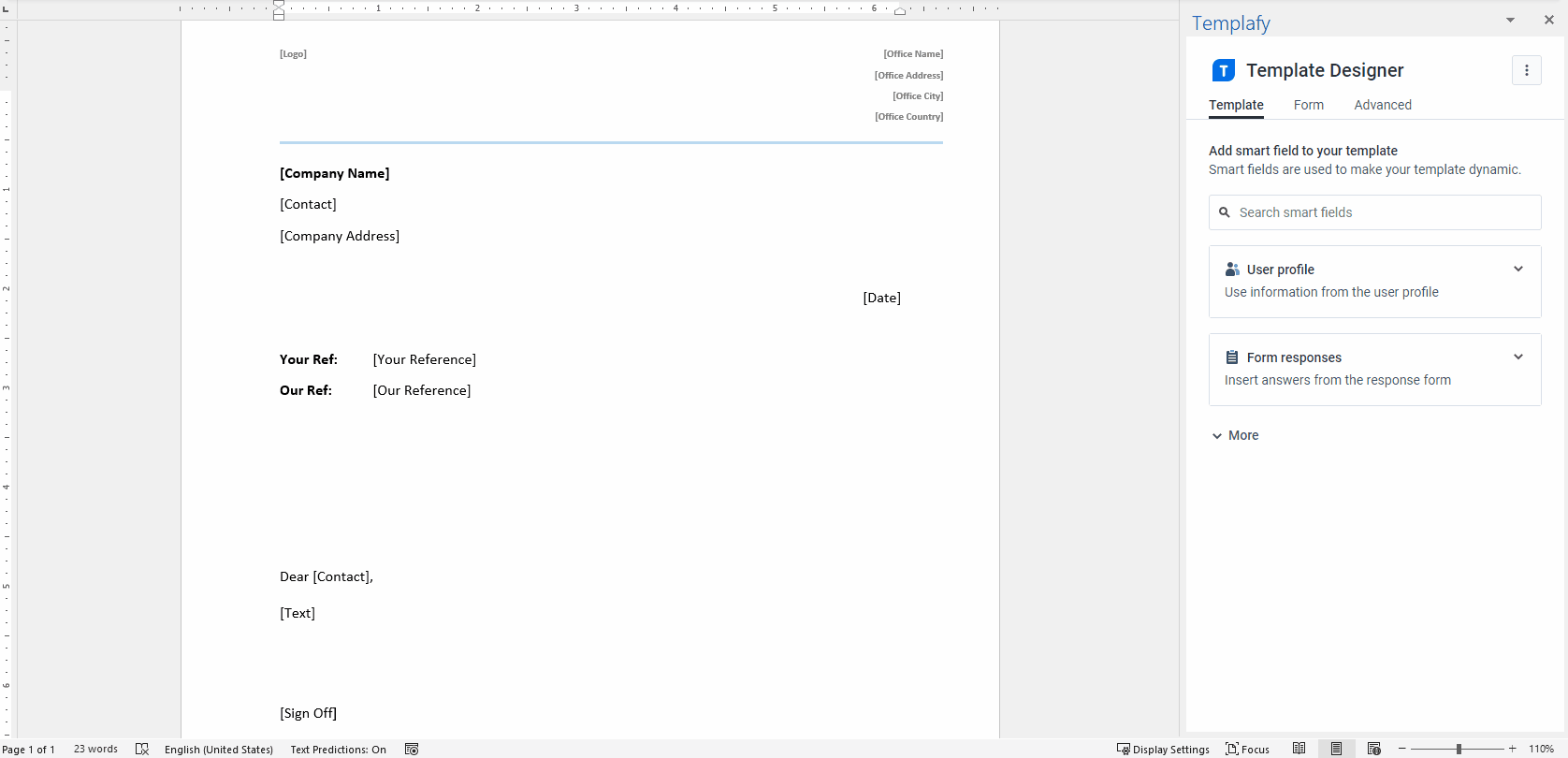The height and width of the screenshot is (758, 1568).
Task: Click the spelling and proofing check icon
Action: click(x=142, y=749)
